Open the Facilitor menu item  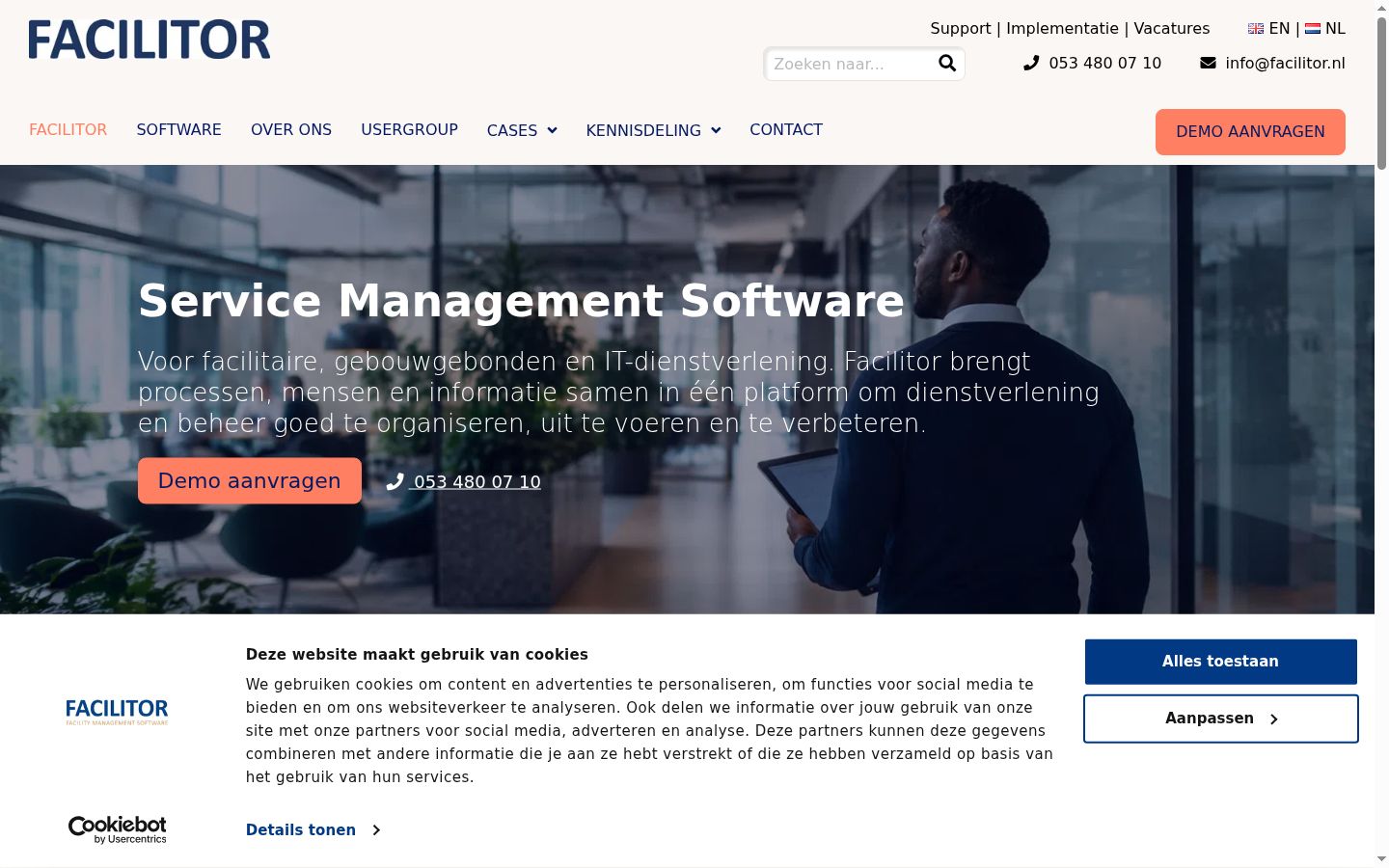tap(68, 129)
